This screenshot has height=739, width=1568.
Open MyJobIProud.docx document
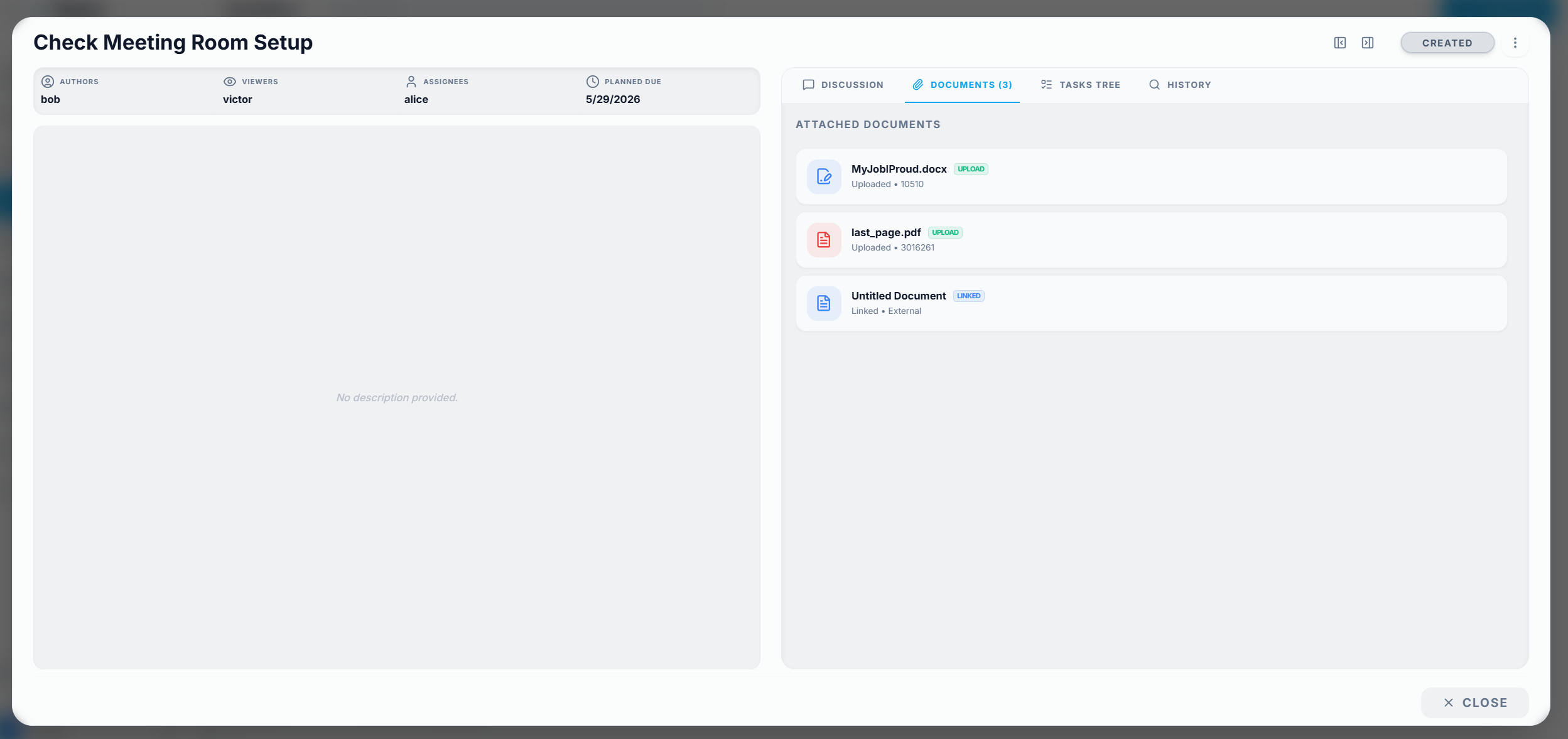1152,177
